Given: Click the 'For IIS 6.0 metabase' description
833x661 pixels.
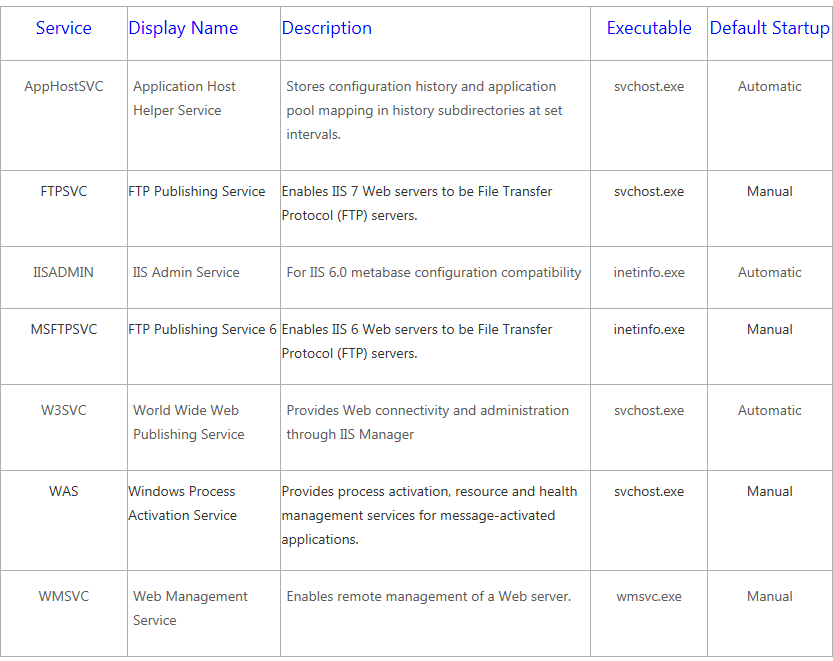Looking at the screenshot, I should click(x=434, y=273).
